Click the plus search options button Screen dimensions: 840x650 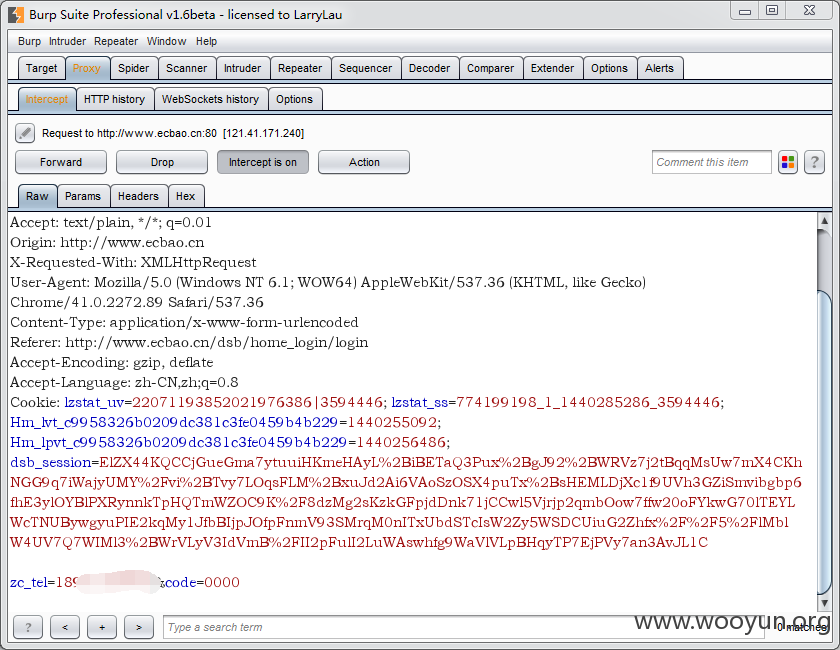(x=102, y=627)
